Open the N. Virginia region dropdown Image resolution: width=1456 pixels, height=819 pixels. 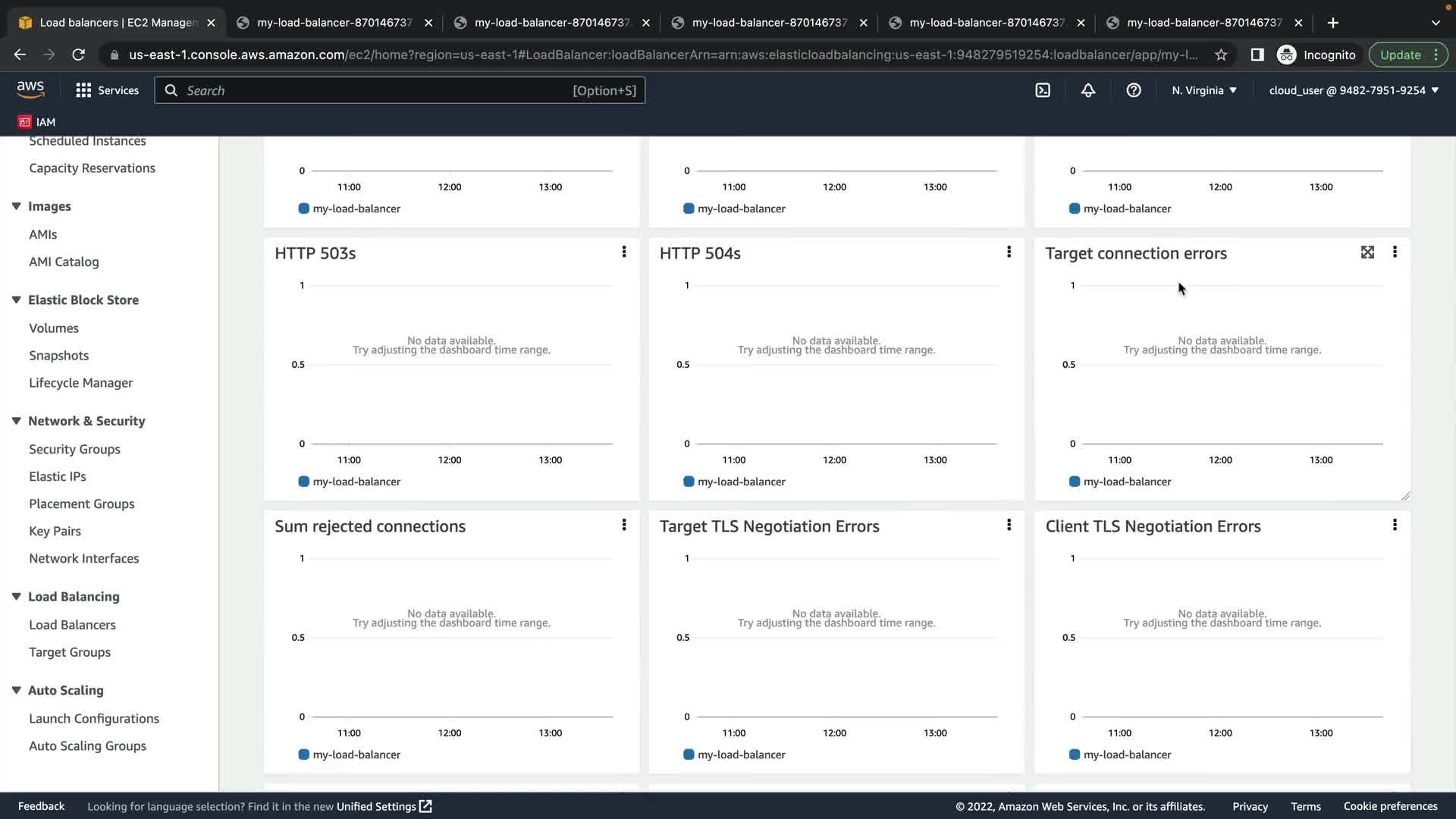(x=1204, y=90)
